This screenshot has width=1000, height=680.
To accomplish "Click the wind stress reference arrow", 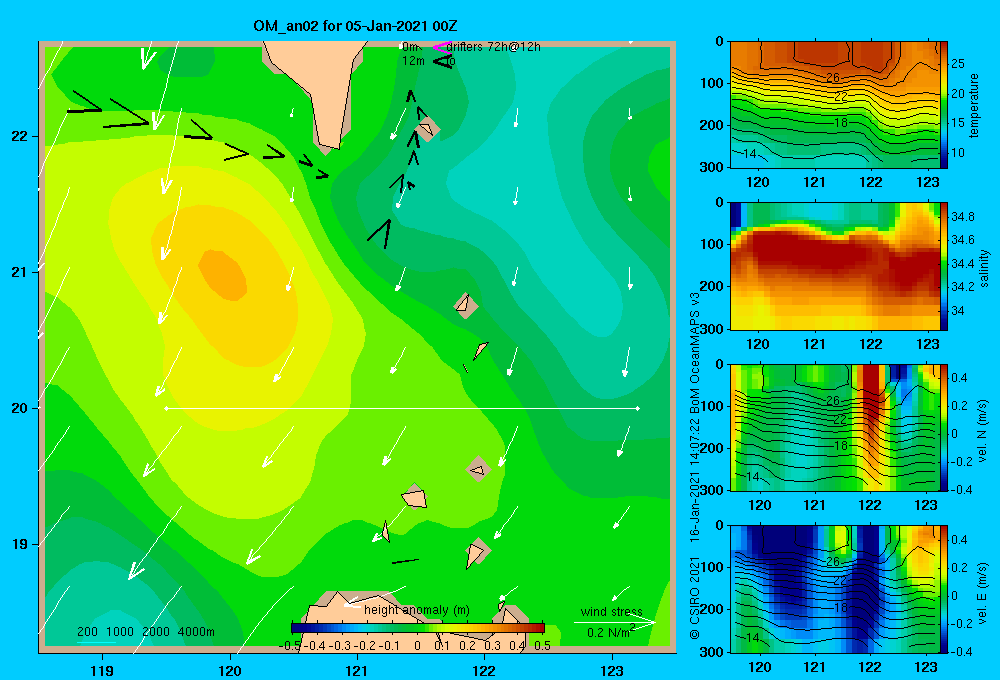I will click(614, 622).
